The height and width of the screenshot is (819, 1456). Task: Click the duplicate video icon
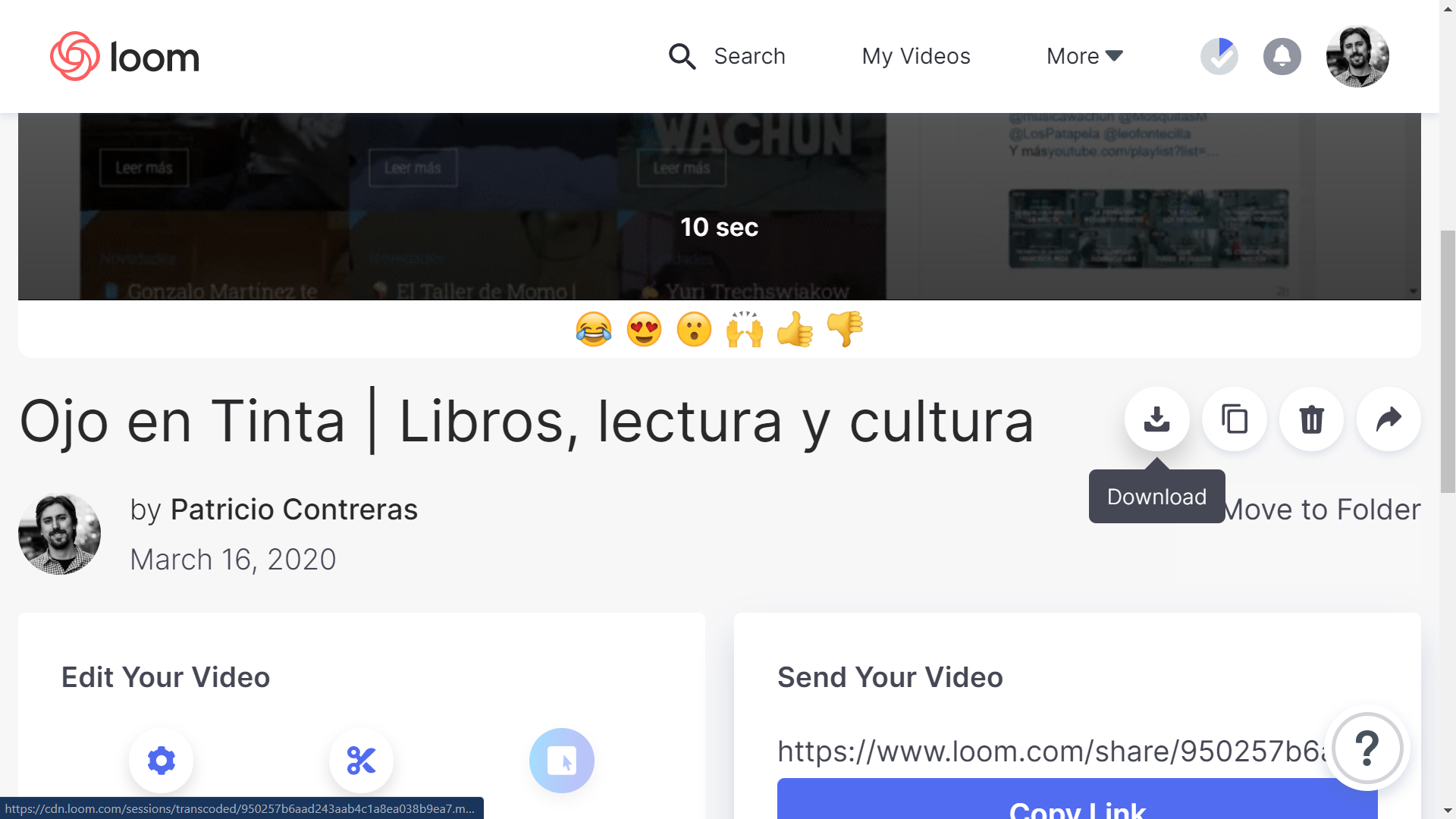1235,419
